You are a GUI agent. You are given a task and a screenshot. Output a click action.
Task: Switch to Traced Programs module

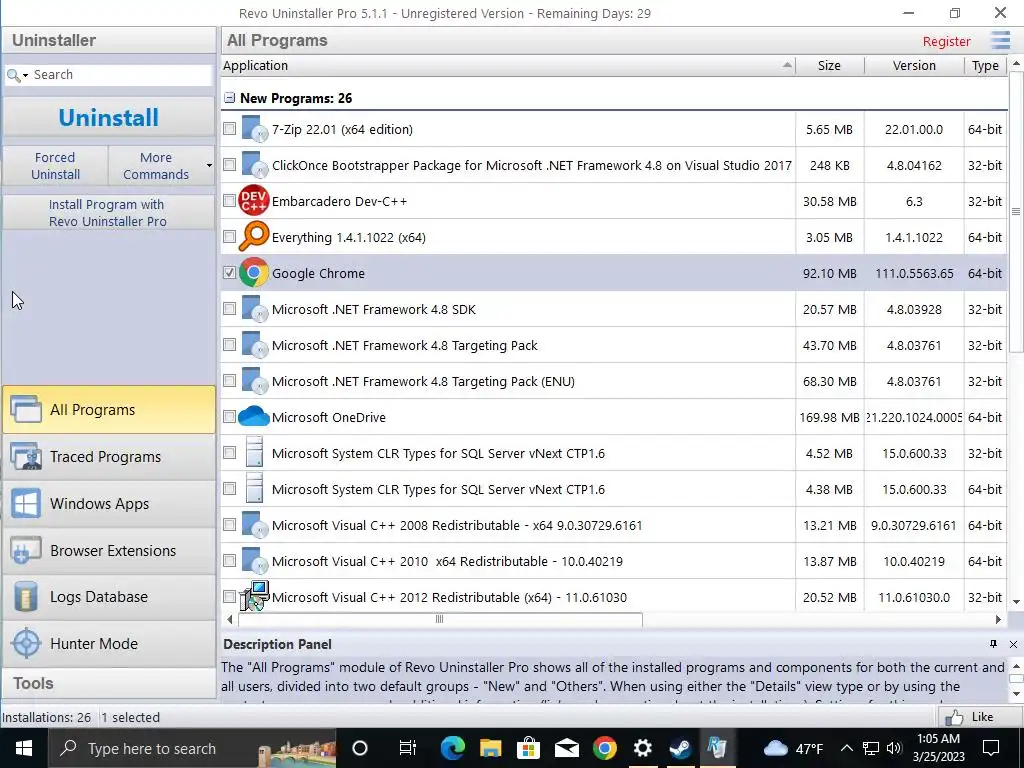[108, 456]
